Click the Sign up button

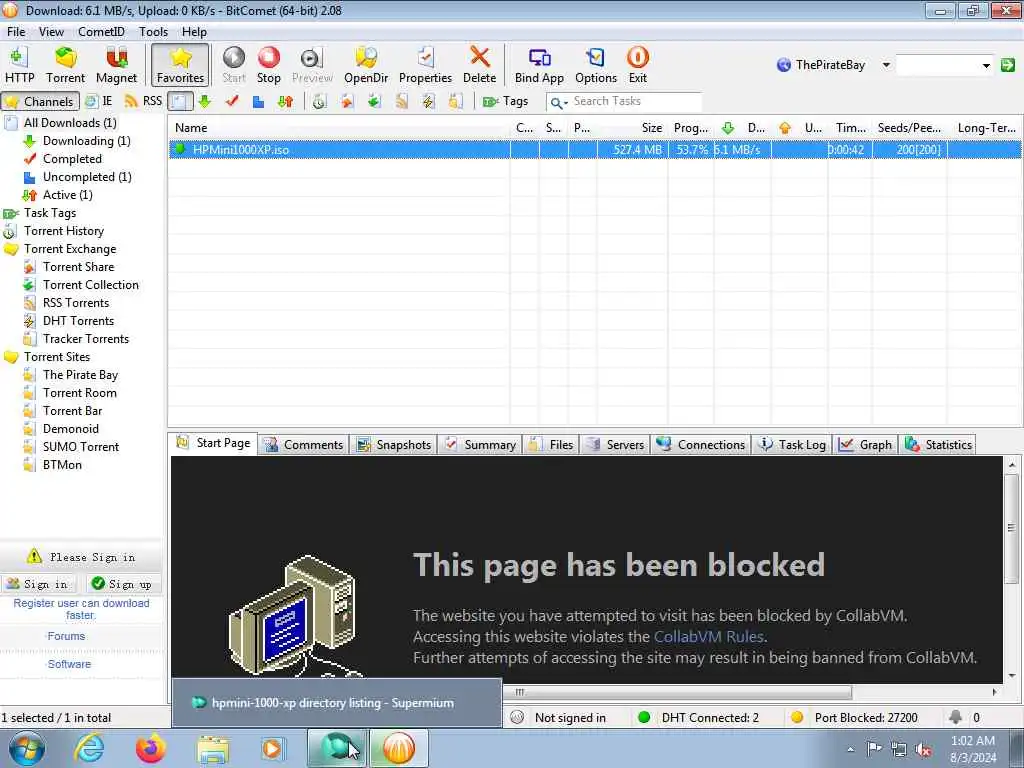pyautogui.click(x=122, y=584)
